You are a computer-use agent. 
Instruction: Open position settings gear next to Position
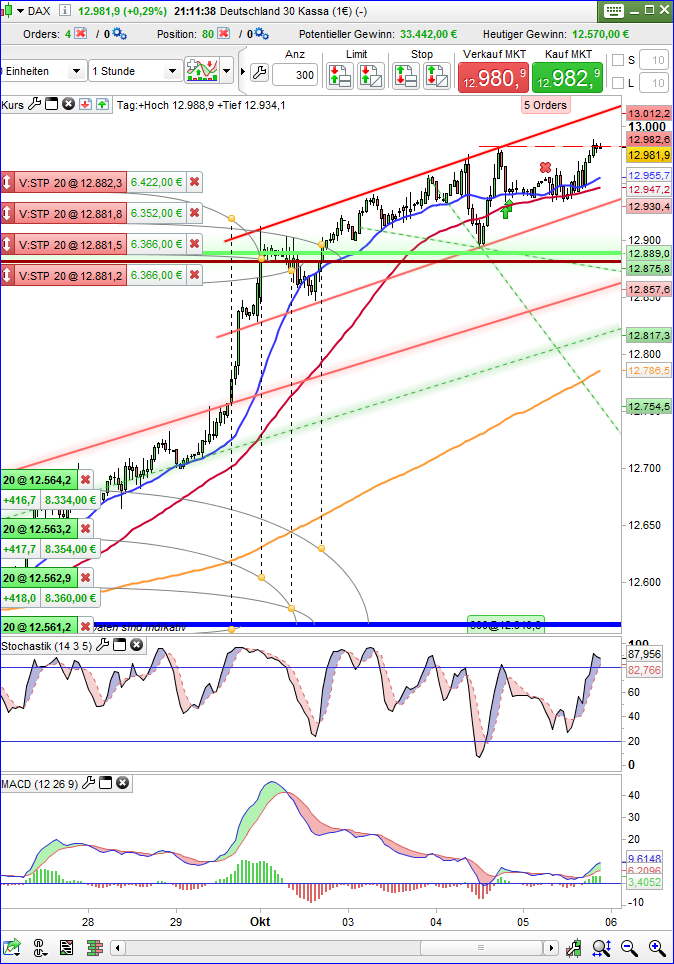click(x=261, y=33)
